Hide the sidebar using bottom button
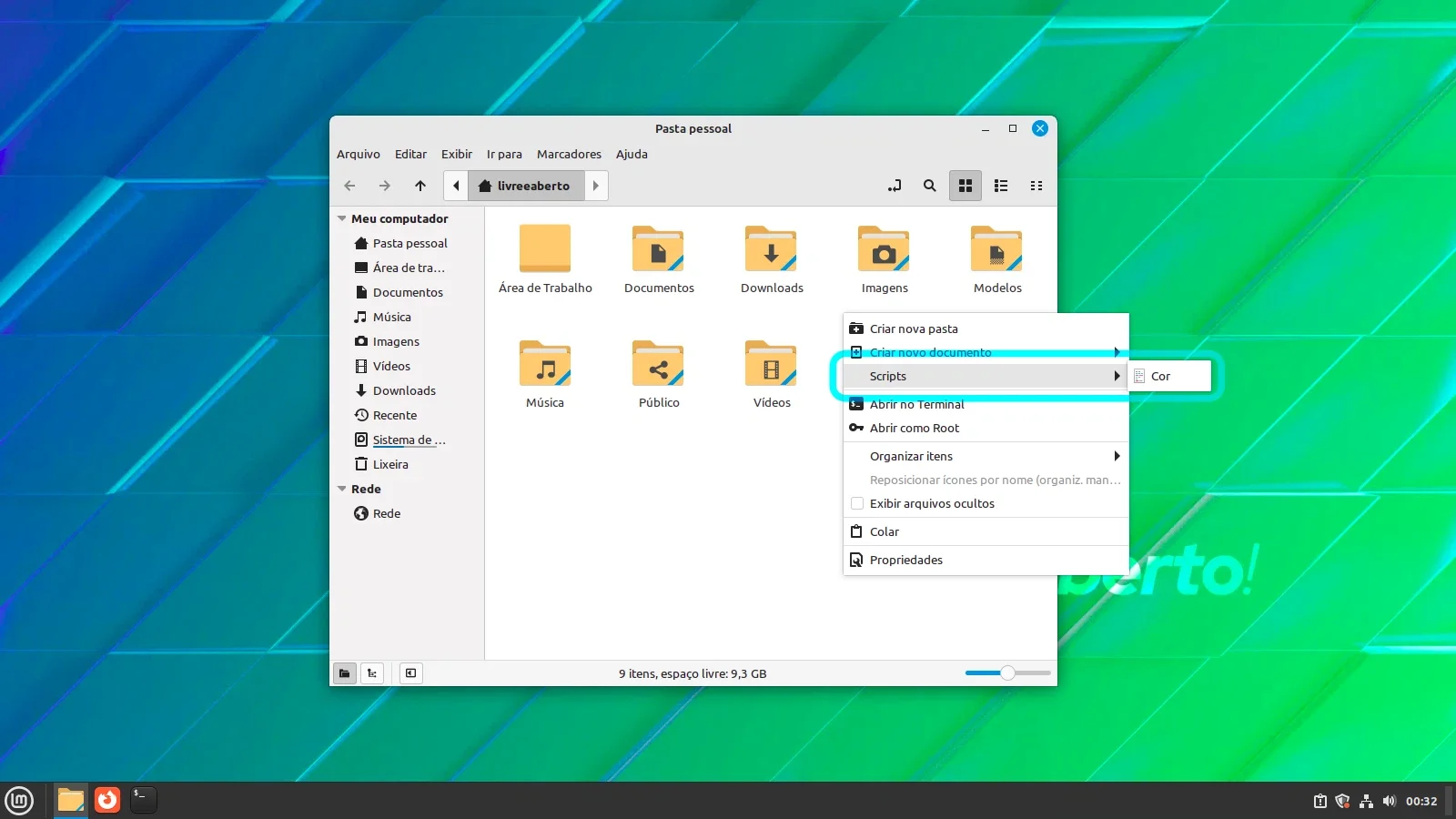The width and height of the screenshot is (1456, 819). [x=411, y=673]
